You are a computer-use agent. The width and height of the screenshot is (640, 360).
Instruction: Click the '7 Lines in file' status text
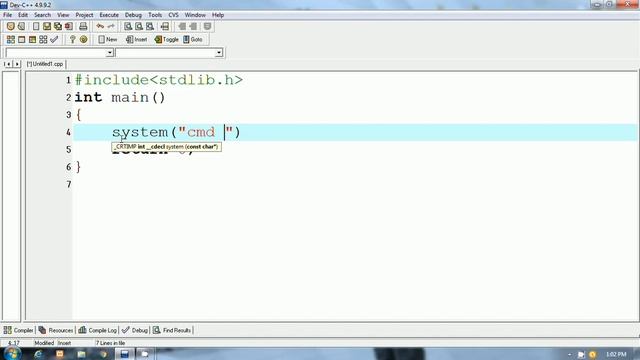click(x=111, y=343)
